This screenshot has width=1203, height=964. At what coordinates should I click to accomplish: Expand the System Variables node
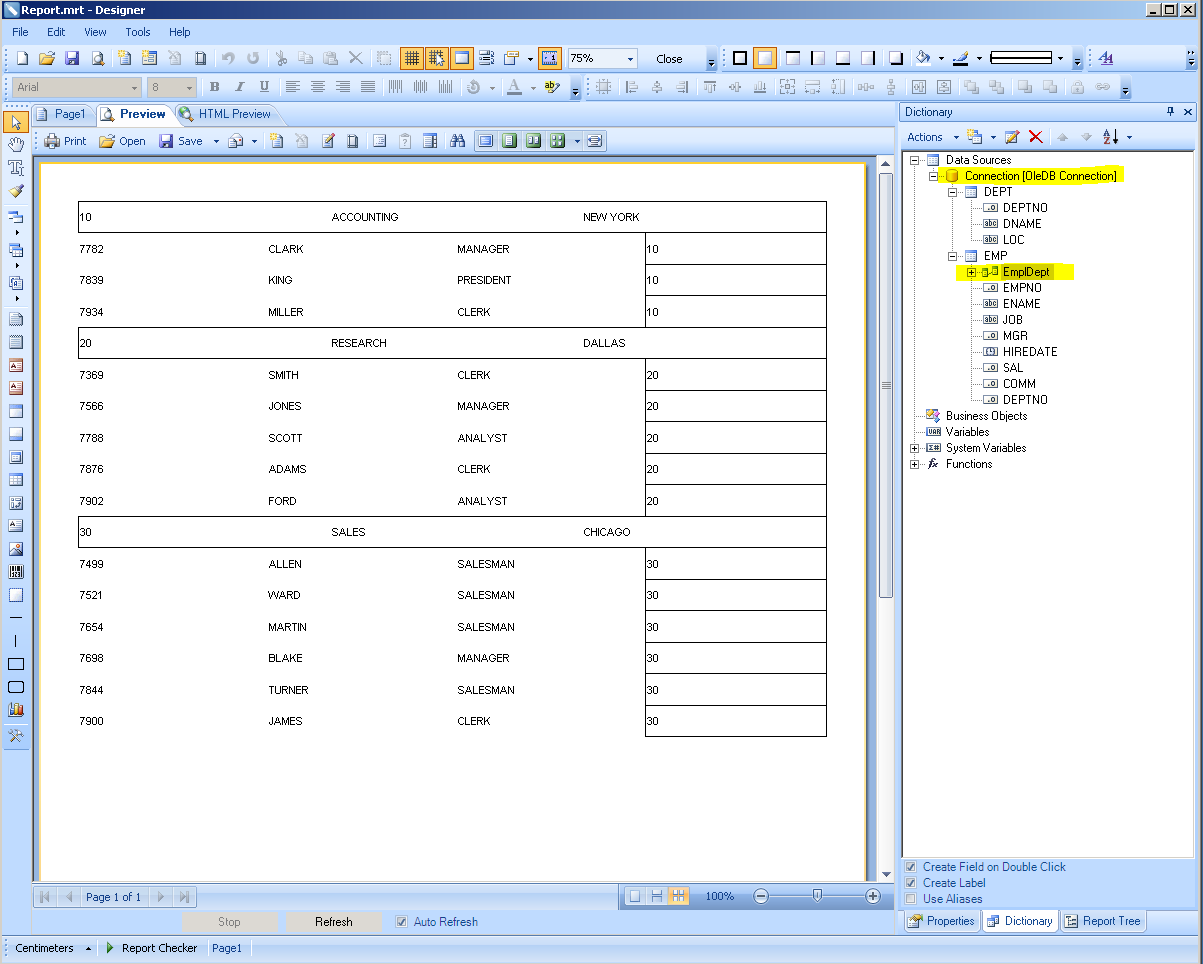914,448
